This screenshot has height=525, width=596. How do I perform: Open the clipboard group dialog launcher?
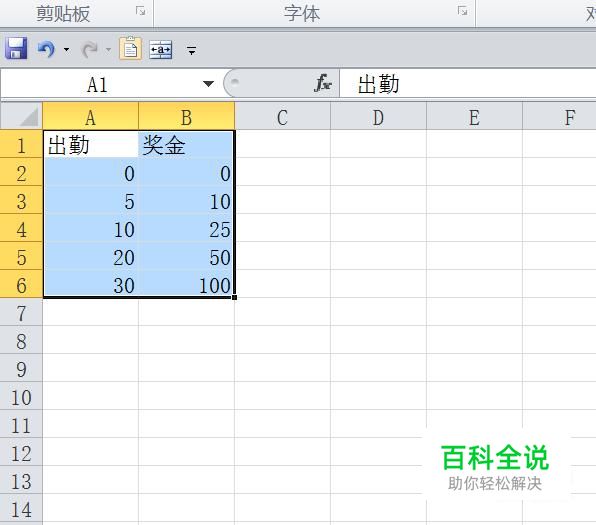(140, 11)
